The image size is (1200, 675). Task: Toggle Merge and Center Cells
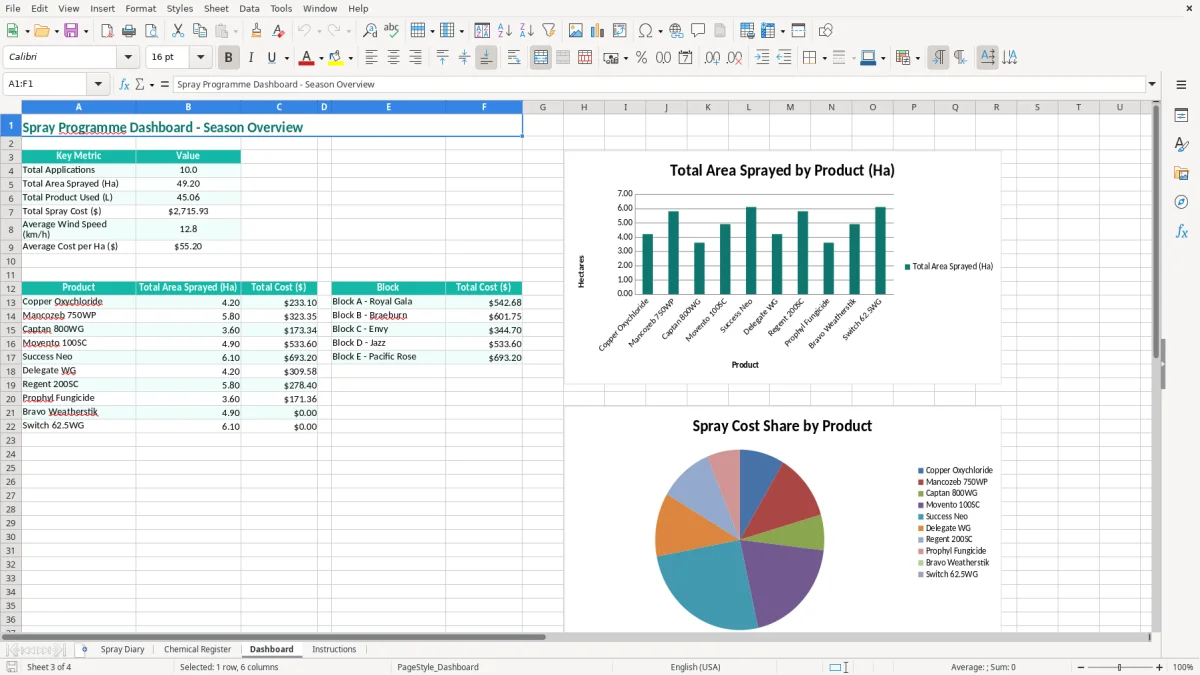pos(540,58)
